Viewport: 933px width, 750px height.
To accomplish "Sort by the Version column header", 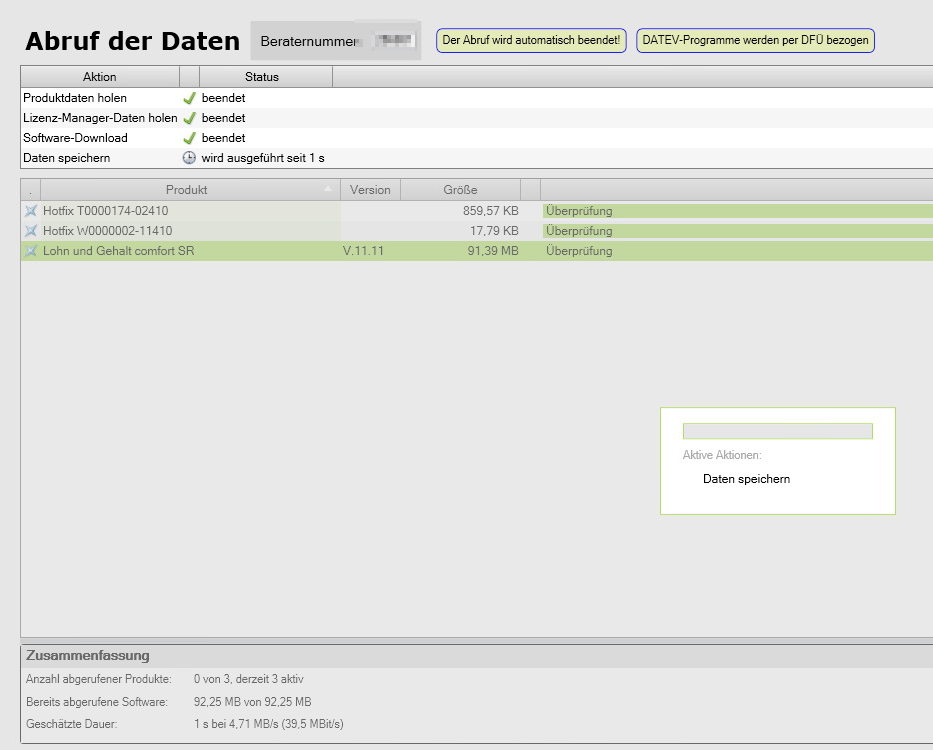I will click(x=370, y=190).
